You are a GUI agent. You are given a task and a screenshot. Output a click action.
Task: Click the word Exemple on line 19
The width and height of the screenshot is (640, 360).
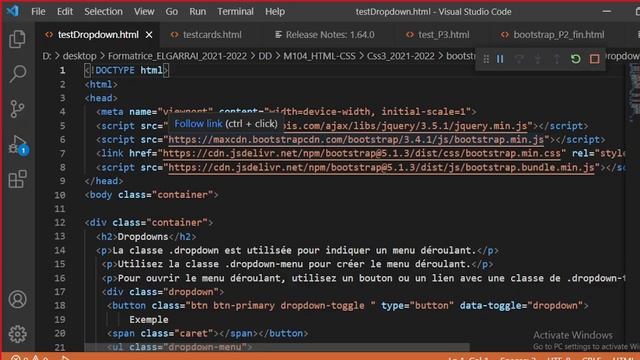point(149,320)
